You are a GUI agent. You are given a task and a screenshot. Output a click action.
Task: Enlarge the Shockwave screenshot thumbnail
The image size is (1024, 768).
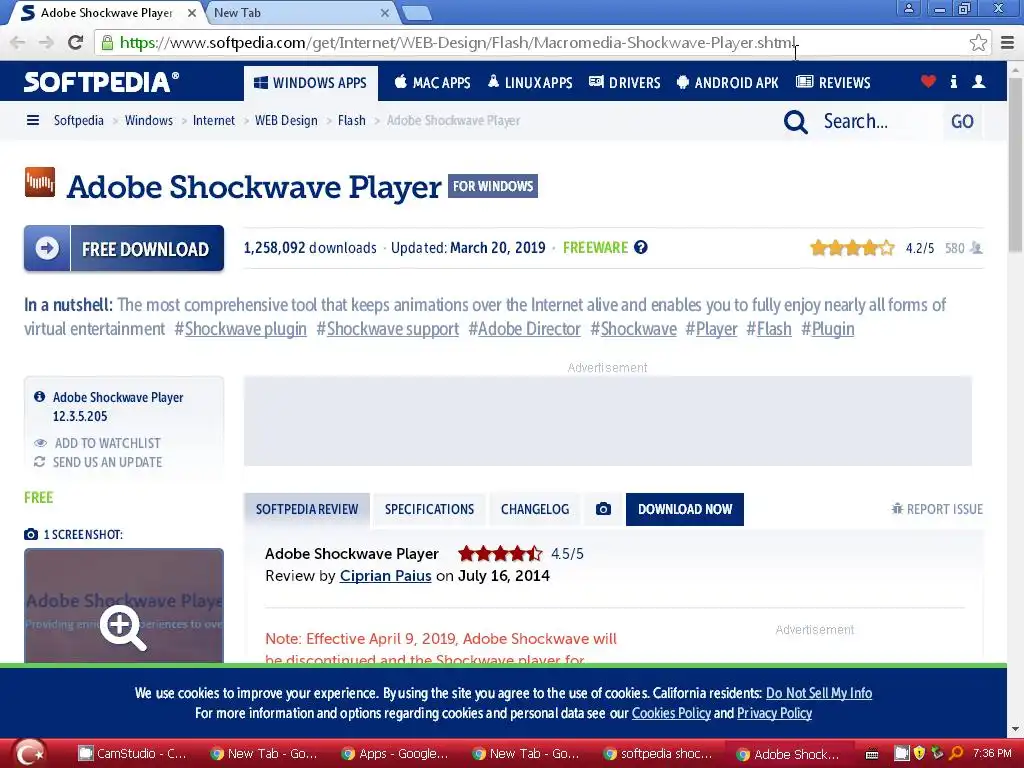click(x=124, y=606)
